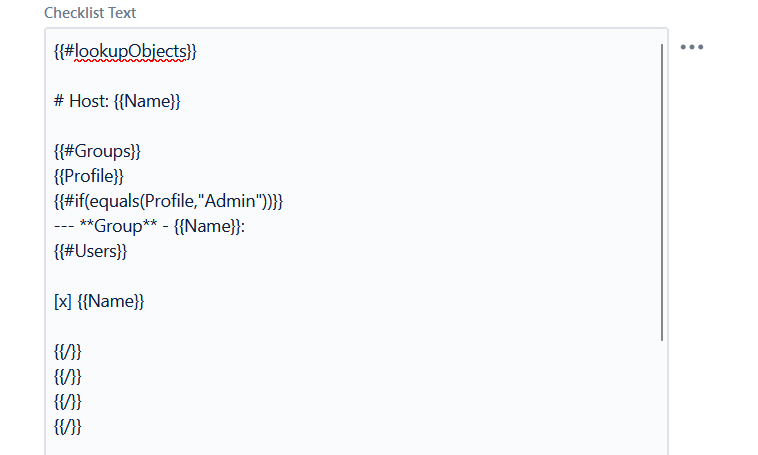The height and width of the screenshot is (455, 758).
Task: Click on the {{#Groups}} tag line
Action: click(x=97, y=151)
